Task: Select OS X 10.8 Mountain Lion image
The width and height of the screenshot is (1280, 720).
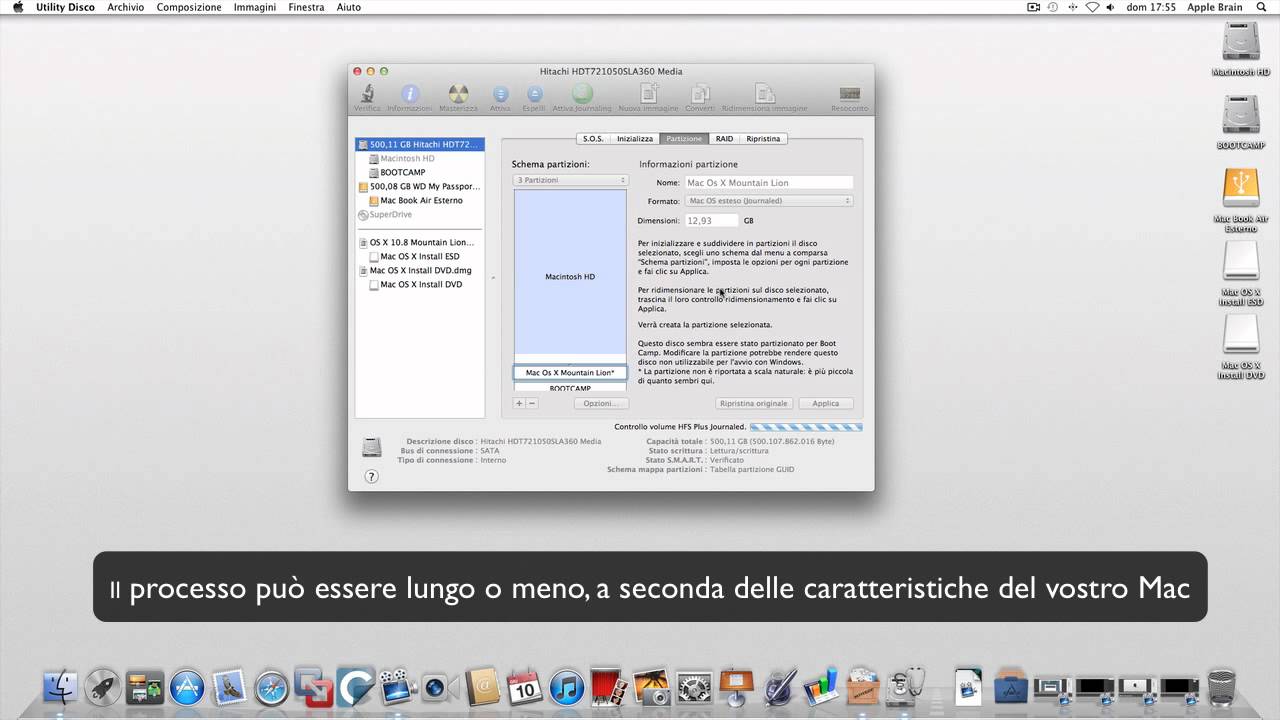Action: point(416,242)
